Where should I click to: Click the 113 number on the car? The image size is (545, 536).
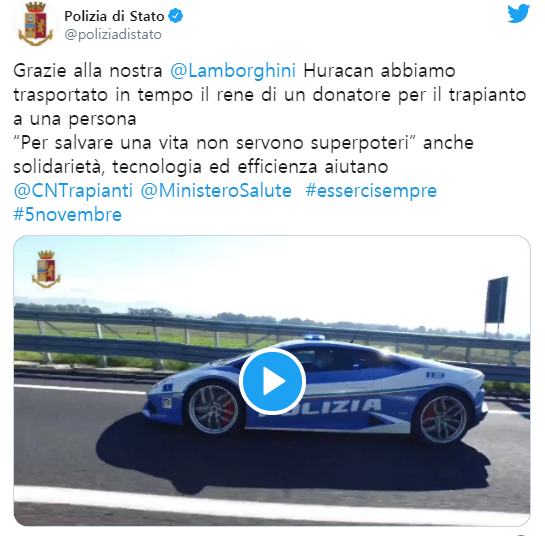click(435, 375)
